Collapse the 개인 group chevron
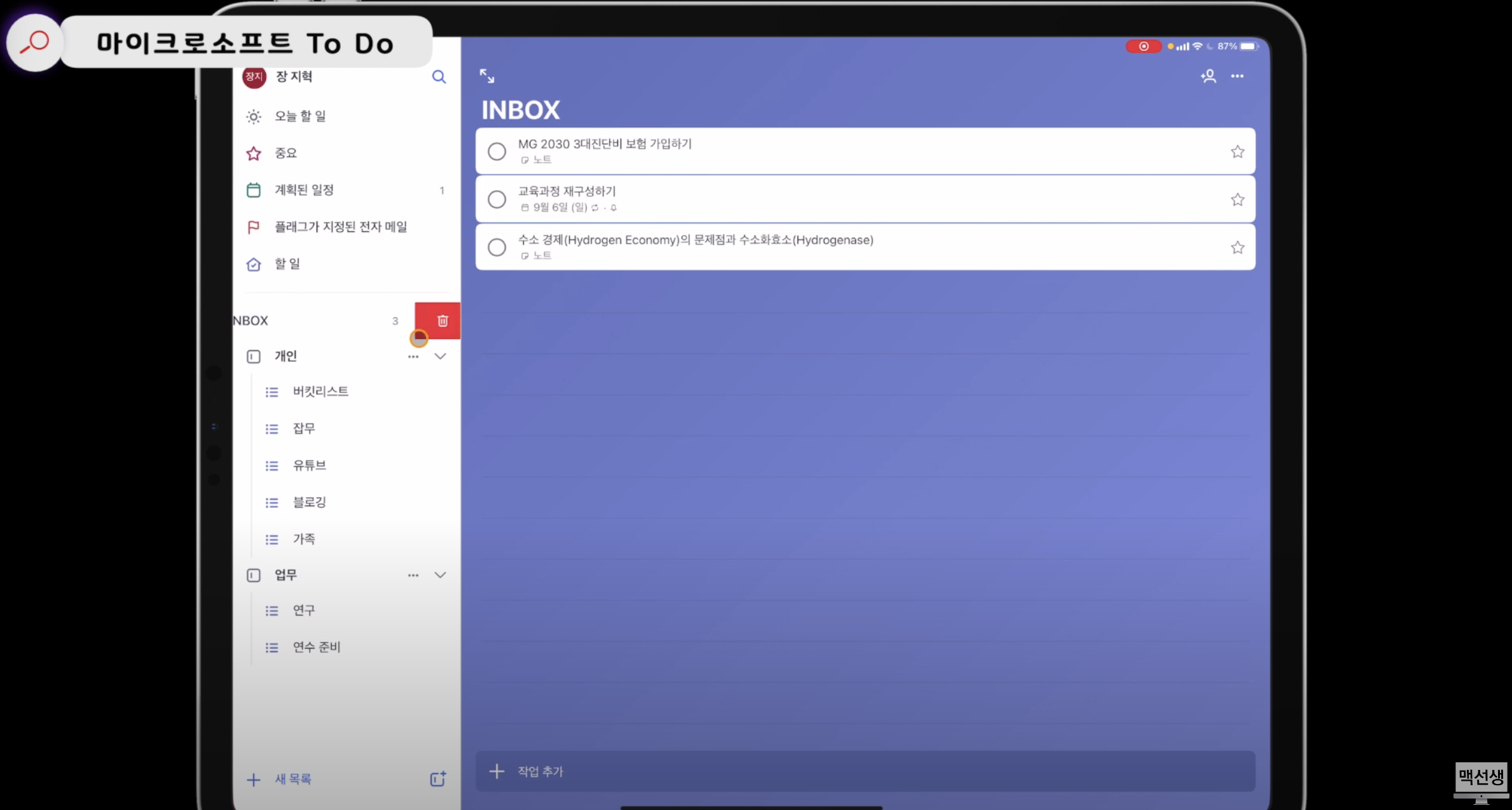 (x=440, y=356)
